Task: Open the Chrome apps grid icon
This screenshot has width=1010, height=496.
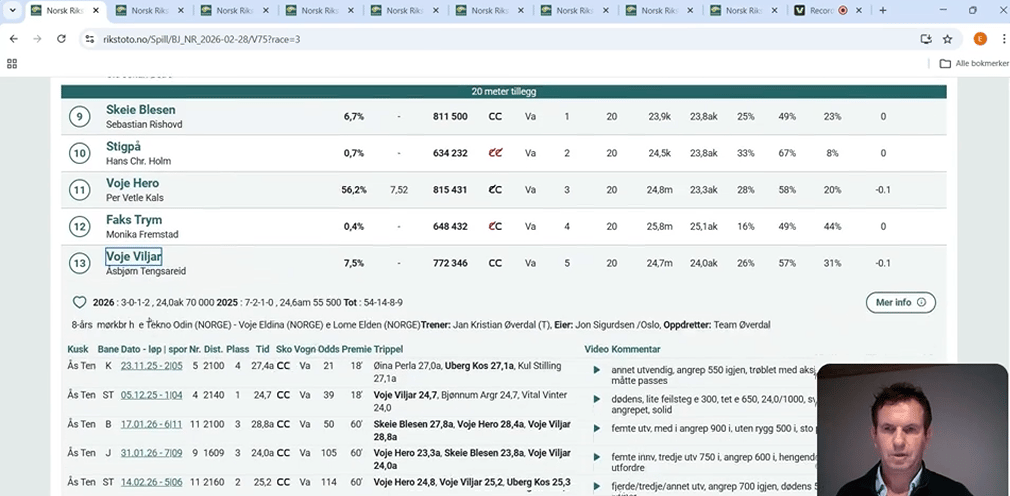Action: tap(12, 63)
